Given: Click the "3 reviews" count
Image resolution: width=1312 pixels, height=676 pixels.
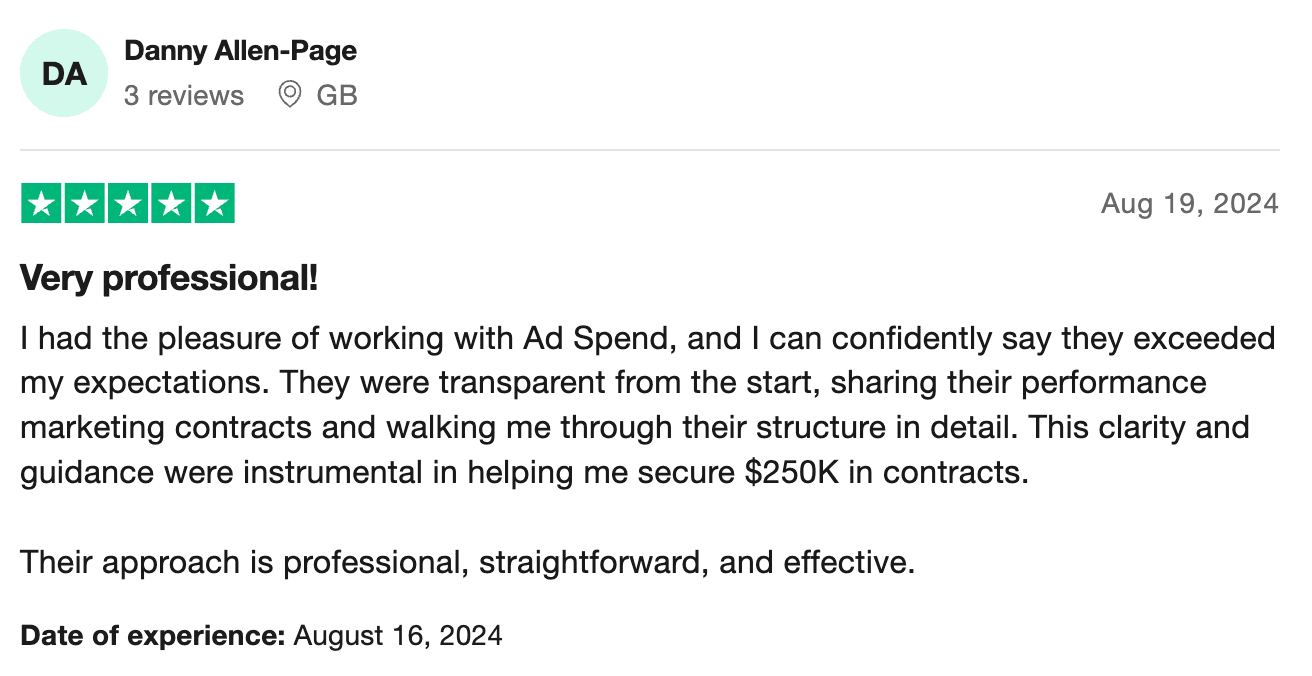Looking at the screenshot, I should point(184,96).
